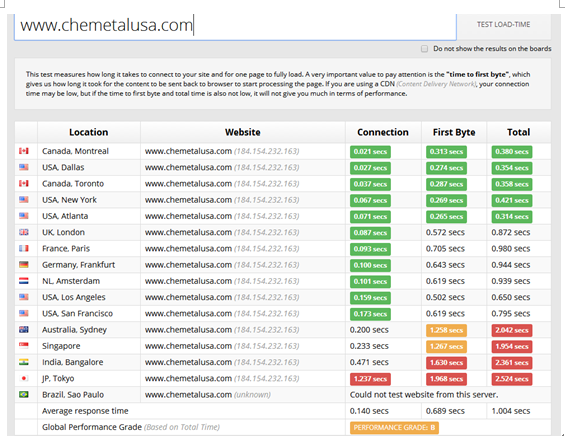
Task: Click the 0.087 secs London connection badge
Action: click(x=370, y=233)
